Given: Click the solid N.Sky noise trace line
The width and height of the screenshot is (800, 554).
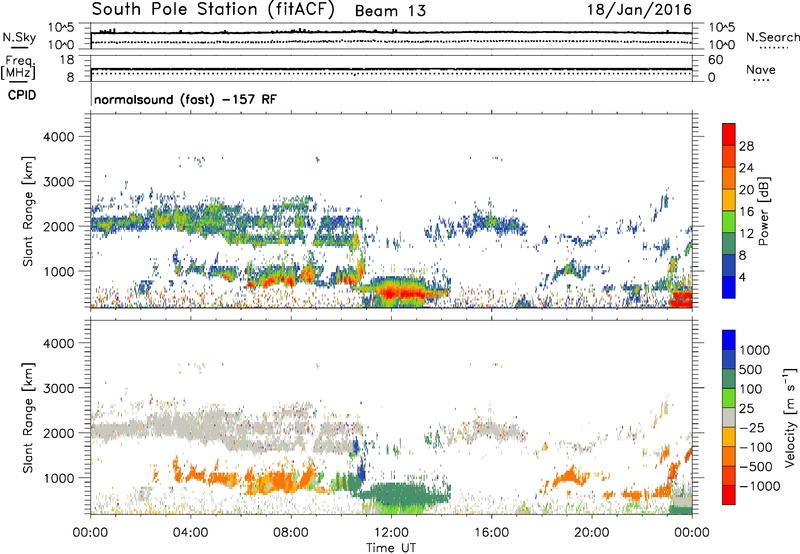Looking at the screenshot, I should tap(391, 33).
